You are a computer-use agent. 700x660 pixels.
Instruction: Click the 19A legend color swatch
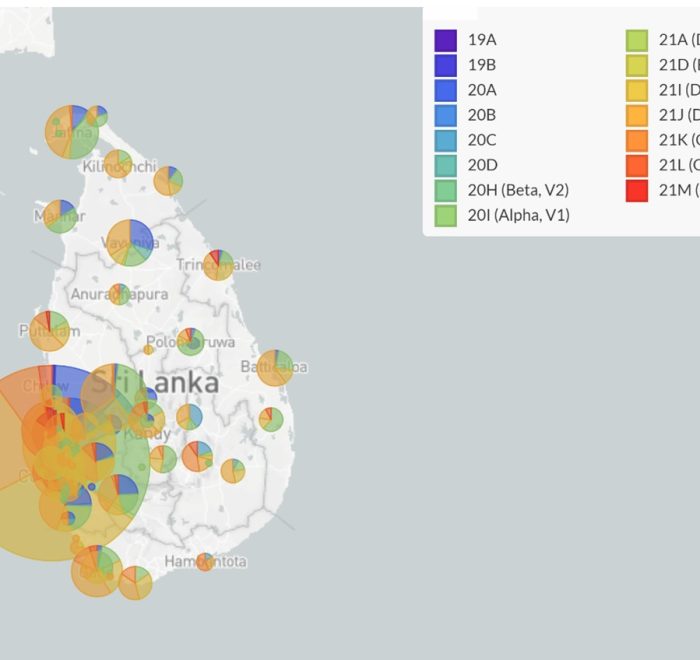pyautogui.click(x=445, y=40)
